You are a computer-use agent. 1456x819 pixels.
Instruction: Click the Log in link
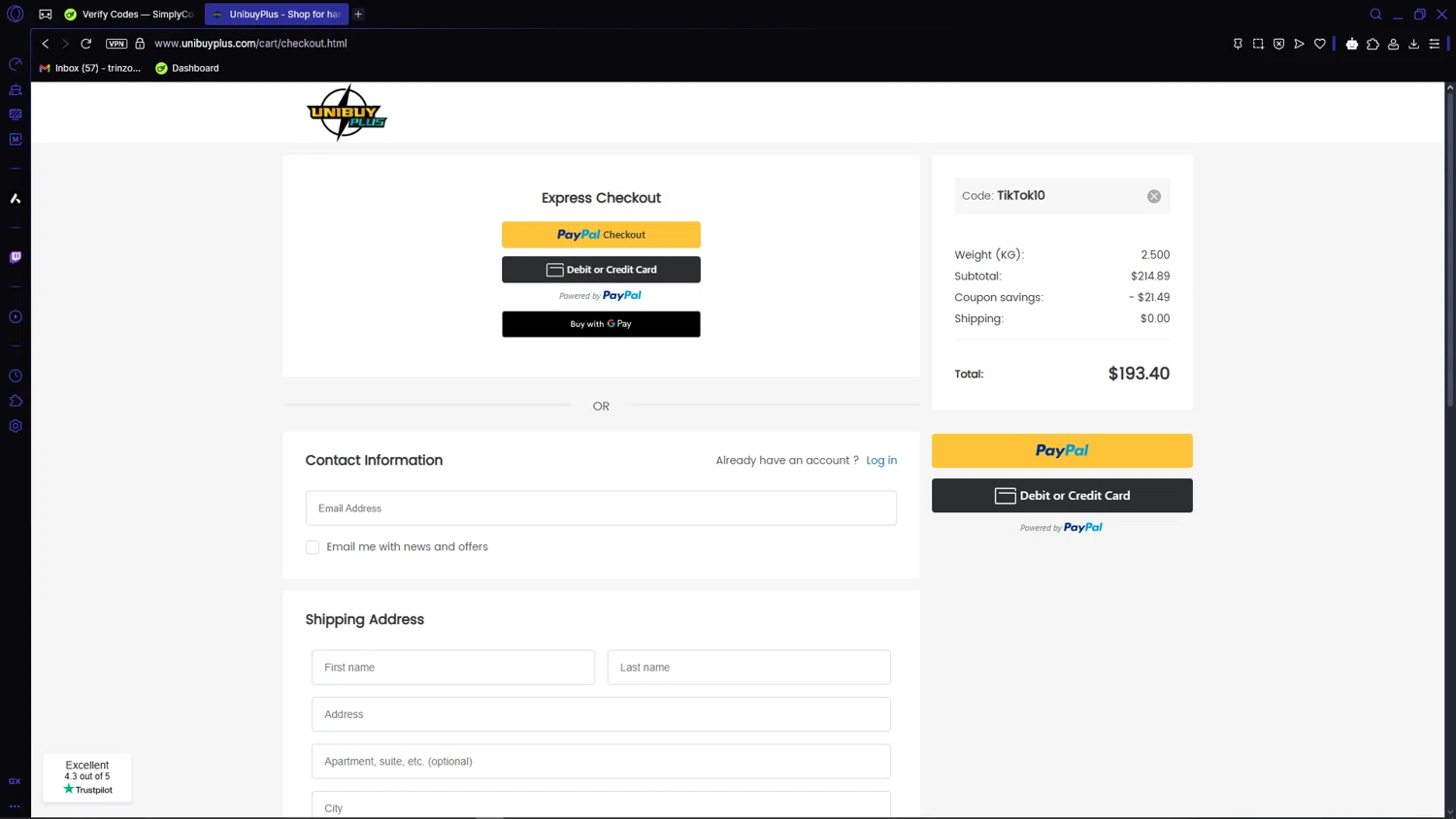pyautogui.click(x=881, y=461)
